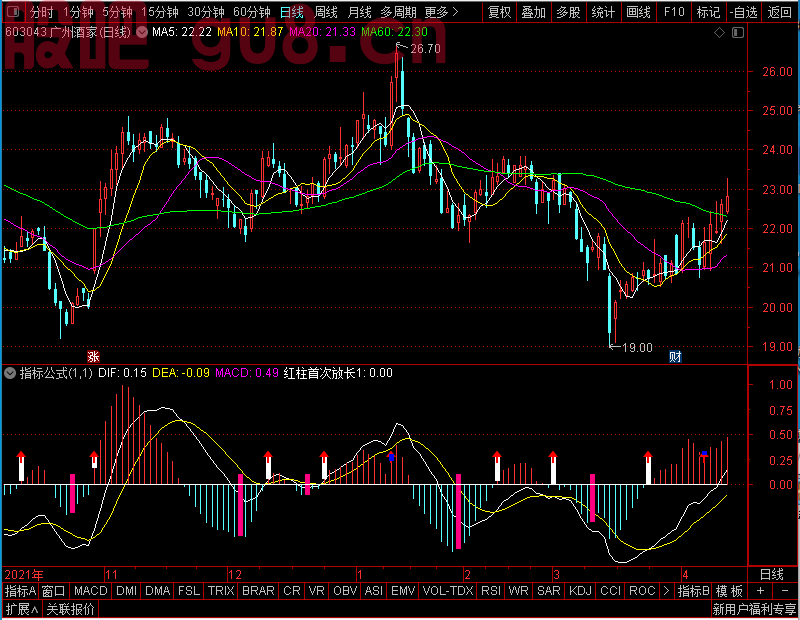Click the 张 marker below the candlesticks
This screenshot has width=800, height=620.
[93, 356]
